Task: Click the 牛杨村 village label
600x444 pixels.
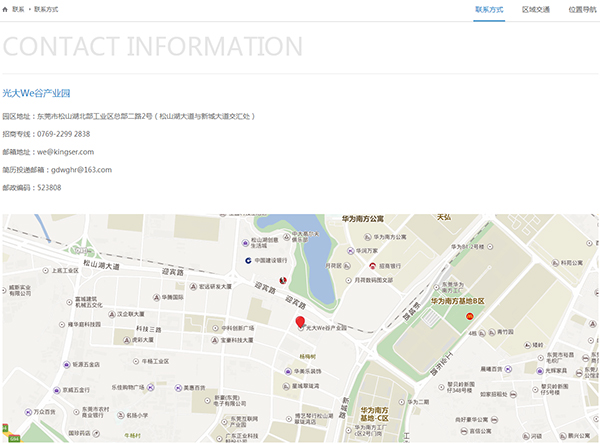Action: [x=133, y=436]
